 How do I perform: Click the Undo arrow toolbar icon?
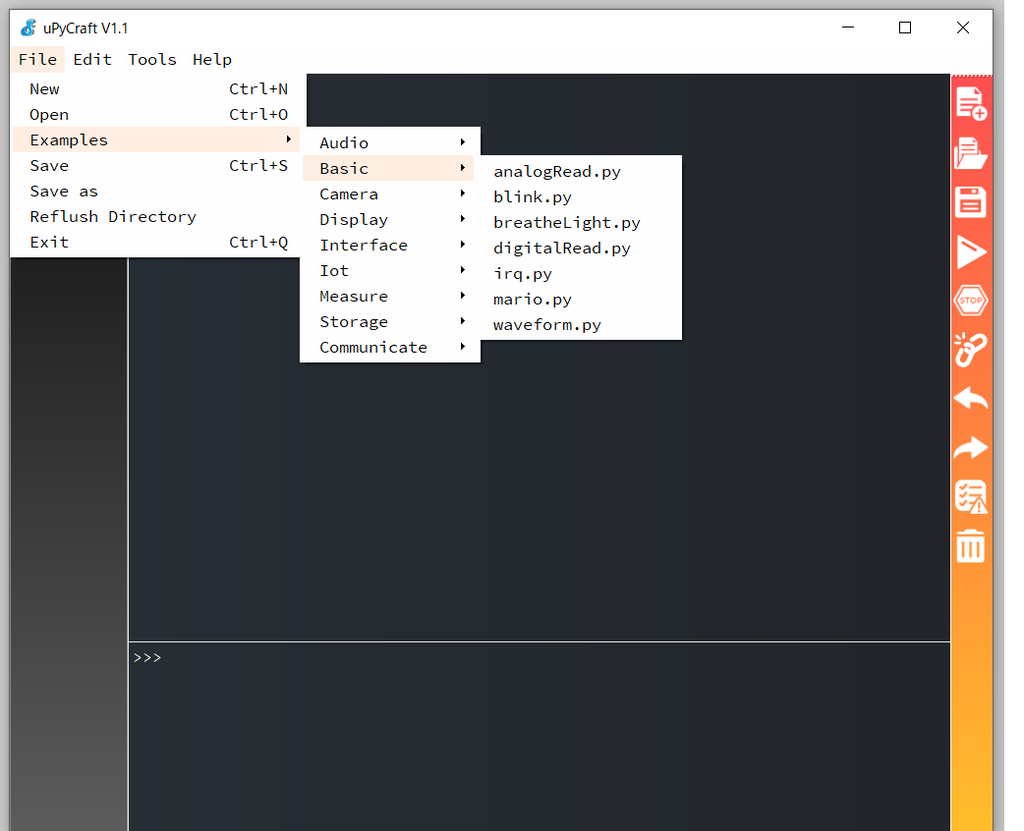pyautogui.click(x=971, y=399)
